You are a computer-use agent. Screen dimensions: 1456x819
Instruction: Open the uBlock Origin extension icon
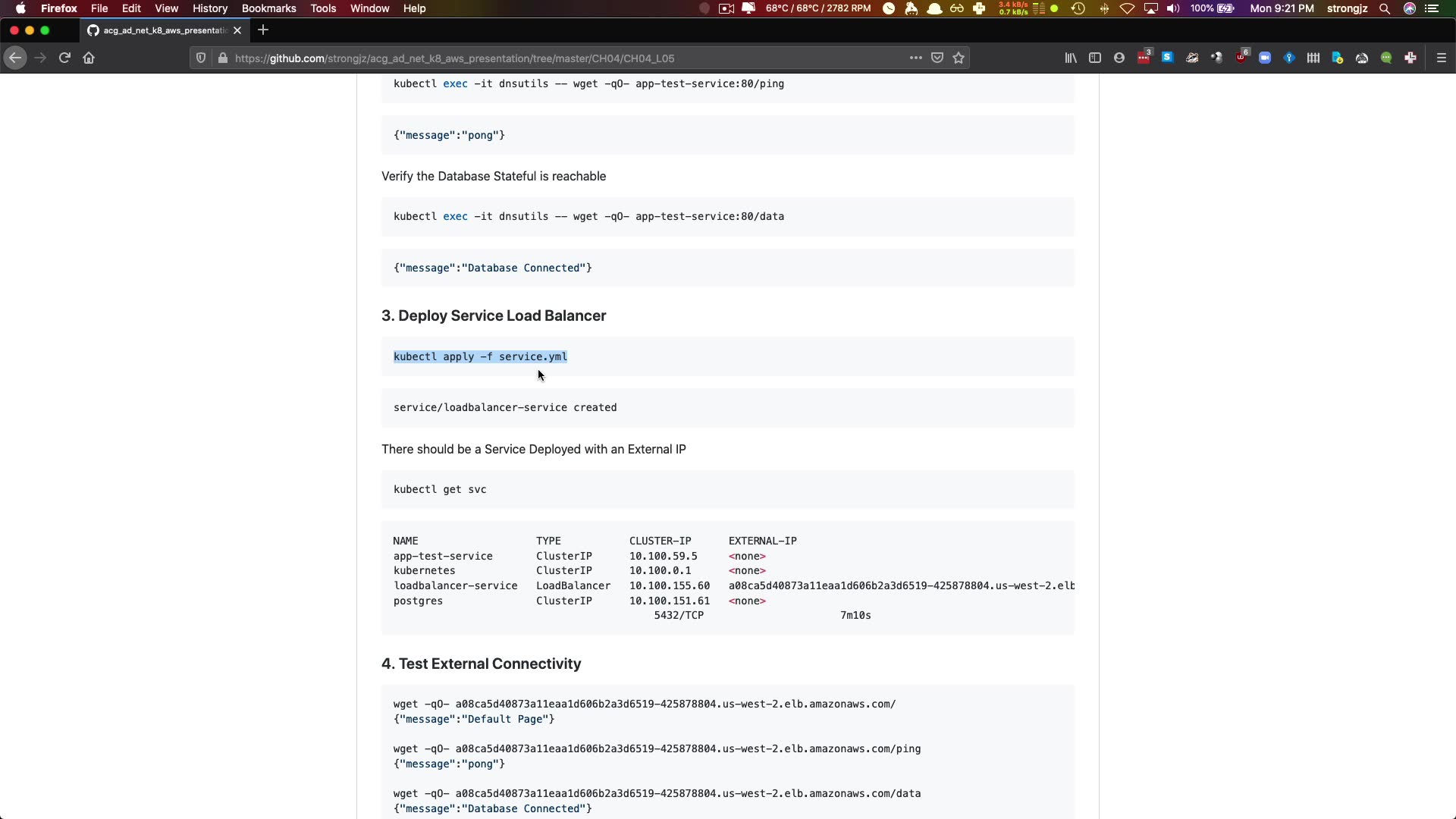point(1241,58)
